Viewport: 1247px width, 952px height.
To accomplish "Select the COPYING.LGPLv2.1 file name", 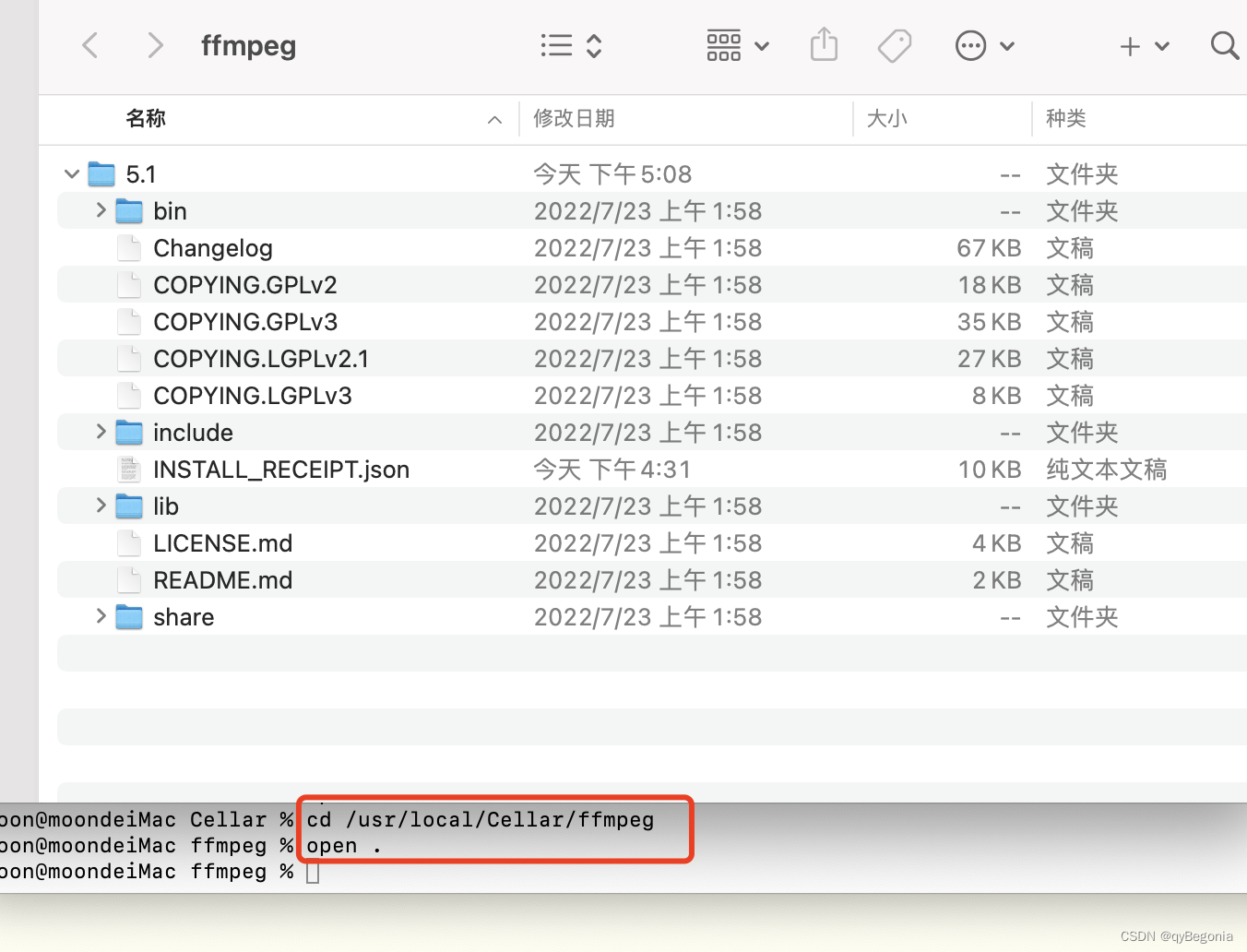I will [261, 359].
